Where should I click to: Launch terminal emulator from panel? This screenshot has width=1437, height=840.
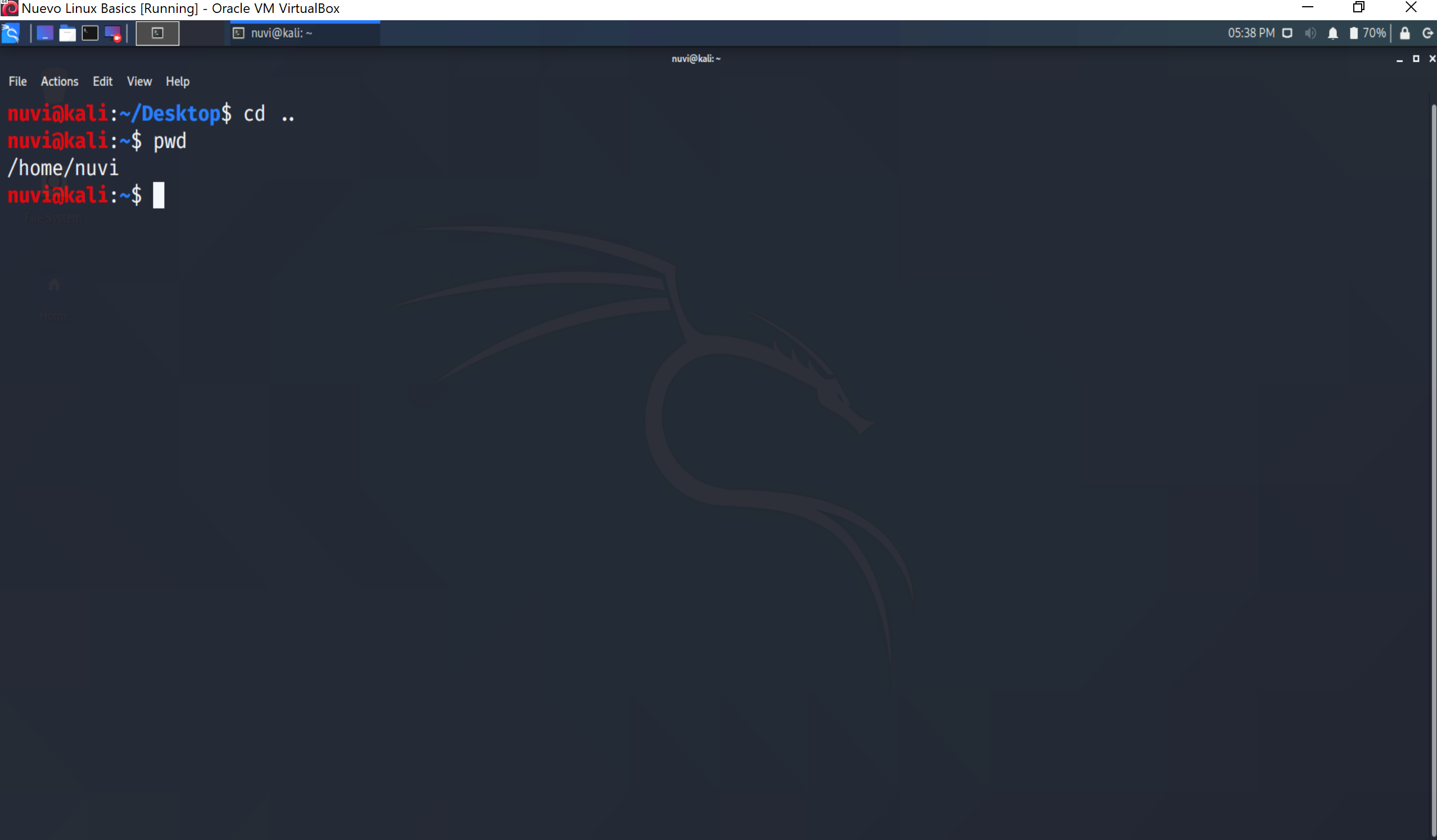[x=90, y=33]
